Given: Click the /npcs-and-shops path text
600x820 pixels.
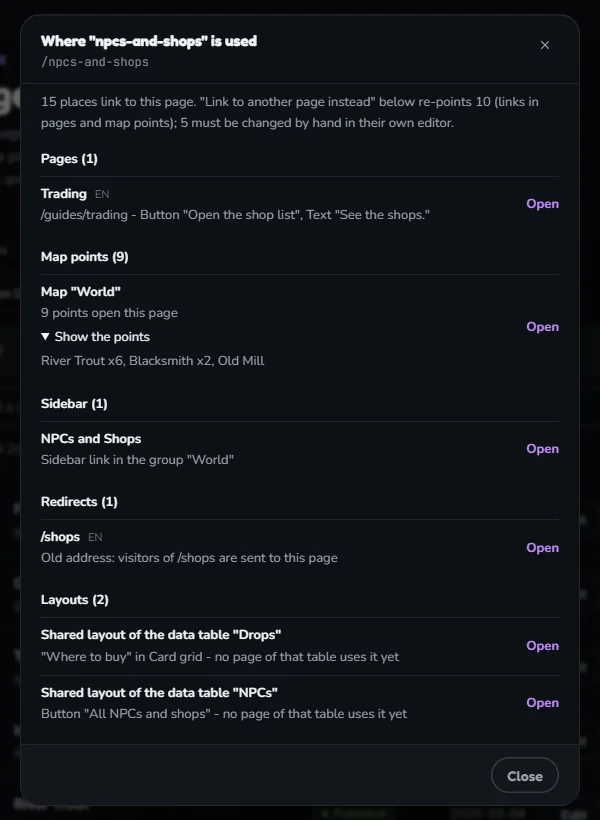Looking at the screenshot, I should click(x=95, y=62).
